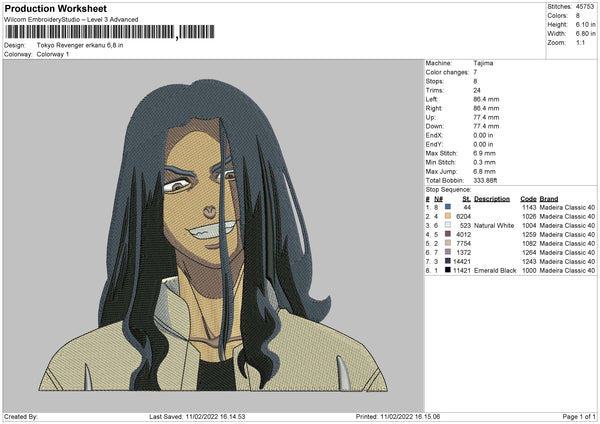Click the Machine value 'Tajima'
Screen dimensions: 600x424
(483, 63)
